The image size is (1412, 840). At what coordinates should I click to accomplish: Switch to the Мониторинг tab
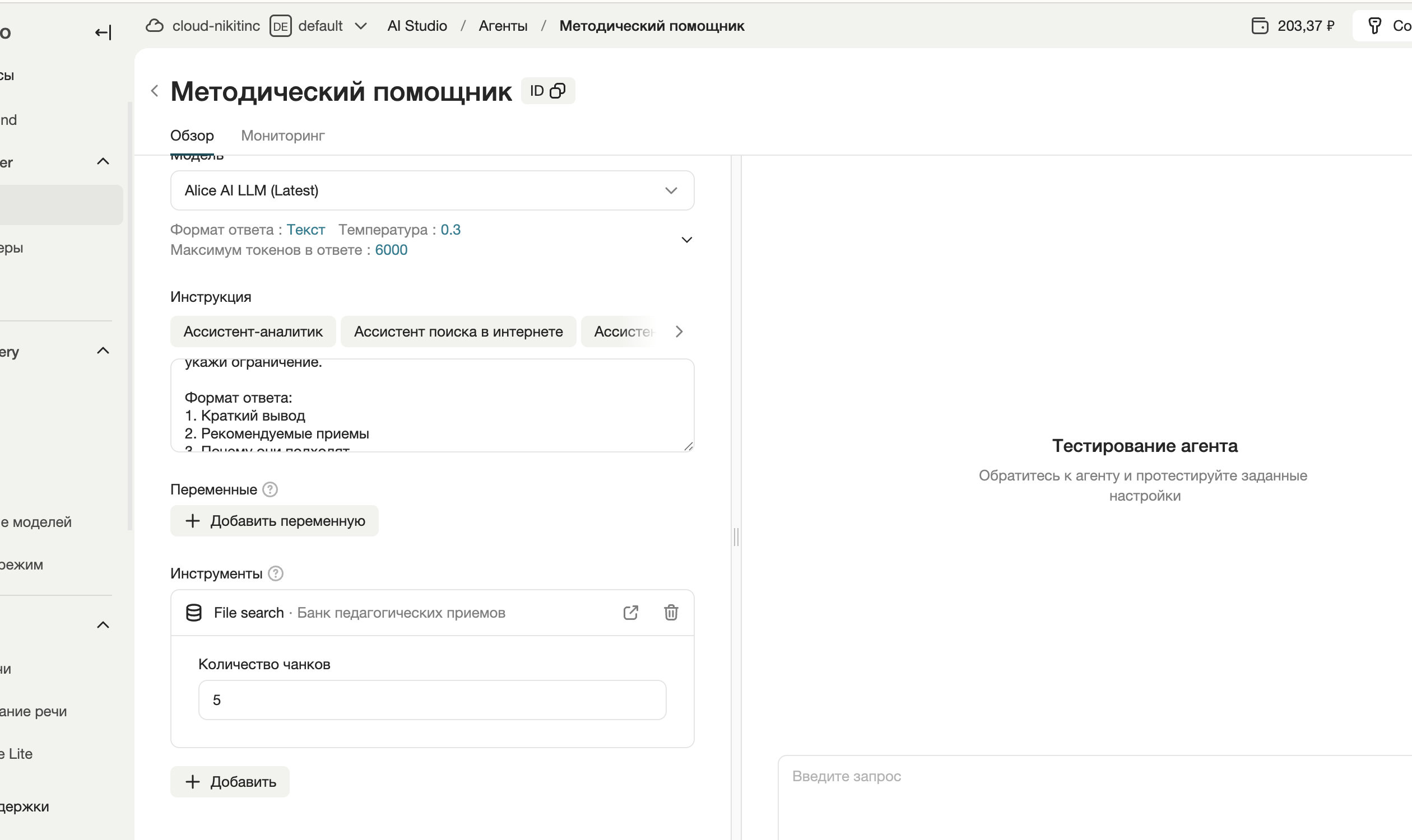[x=283, y=136]
